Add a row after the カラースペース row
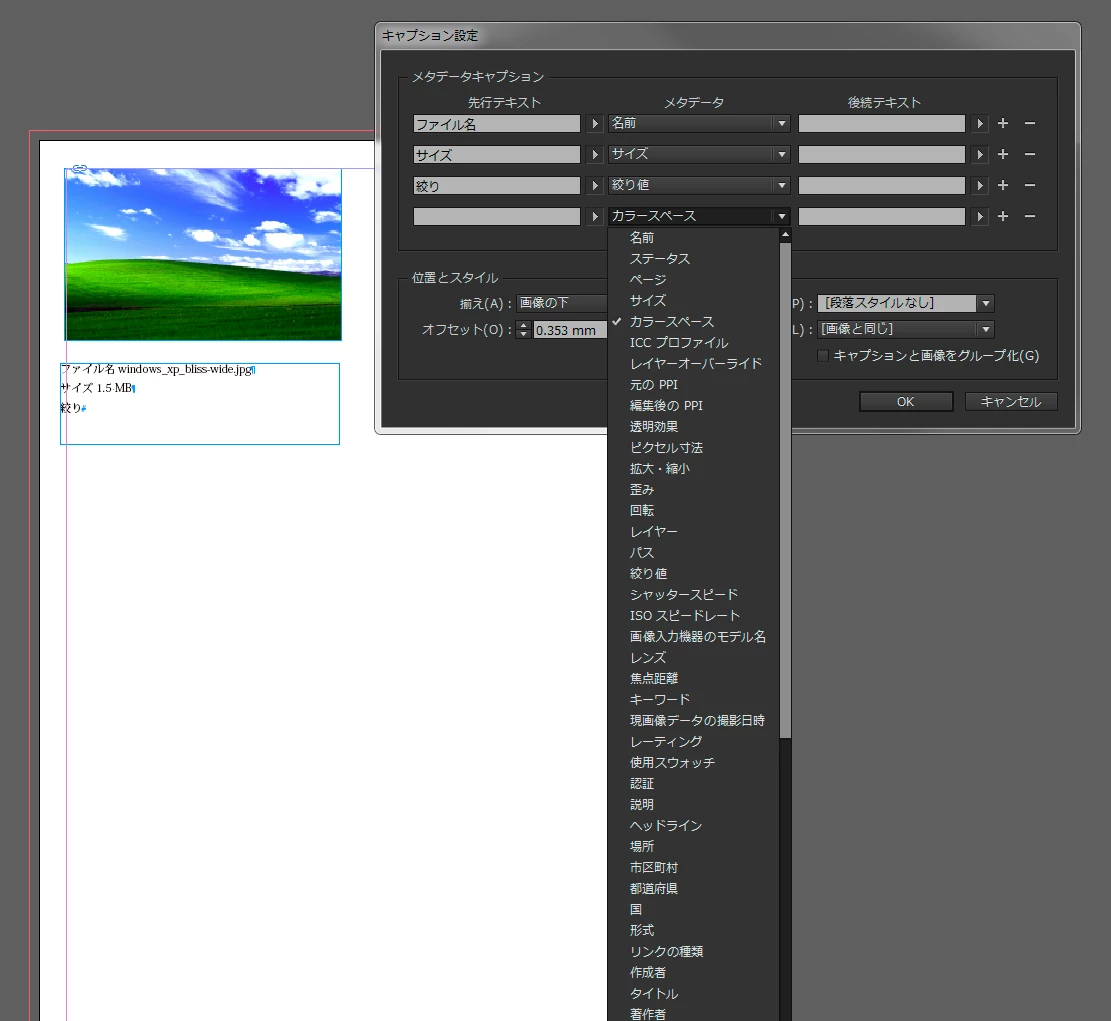The width and height of the screenshot is (1111, 1021). [1003, 216]
